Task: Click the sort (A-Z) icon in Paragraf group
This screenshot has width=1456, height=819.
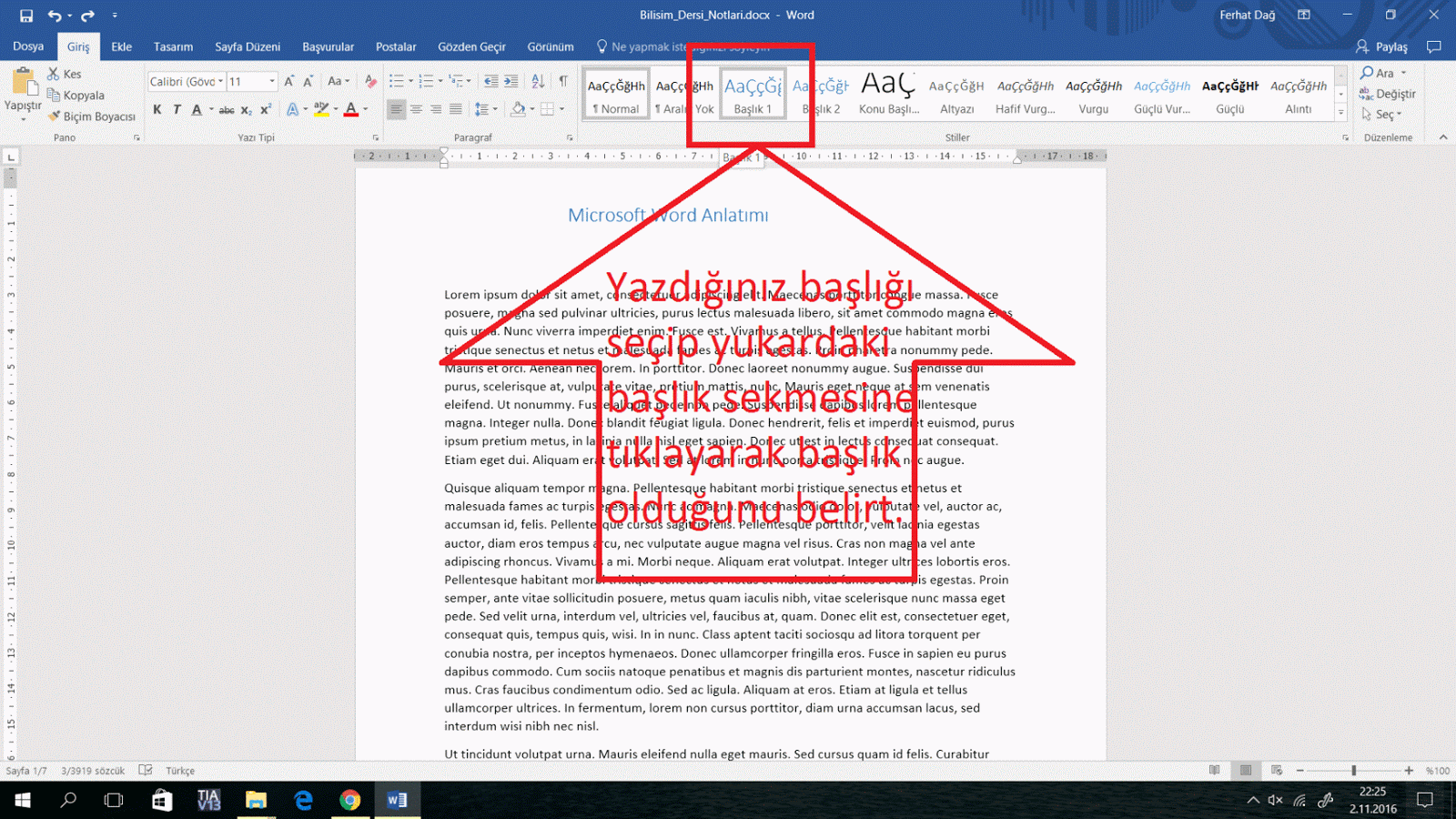Action: tap(537, 81)
